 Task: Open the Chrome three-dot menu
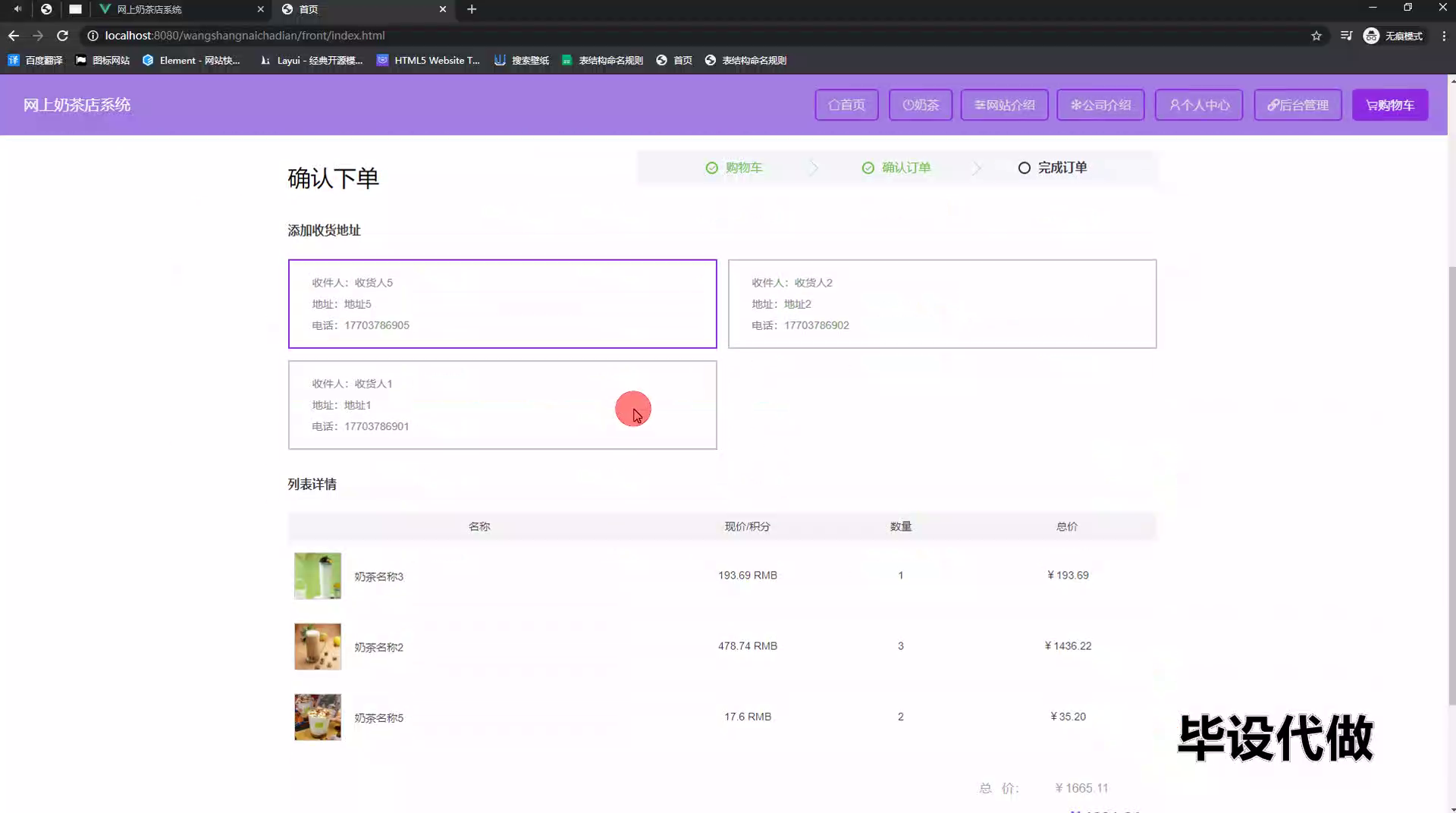pyautogui.click(x=1444, y=36)
